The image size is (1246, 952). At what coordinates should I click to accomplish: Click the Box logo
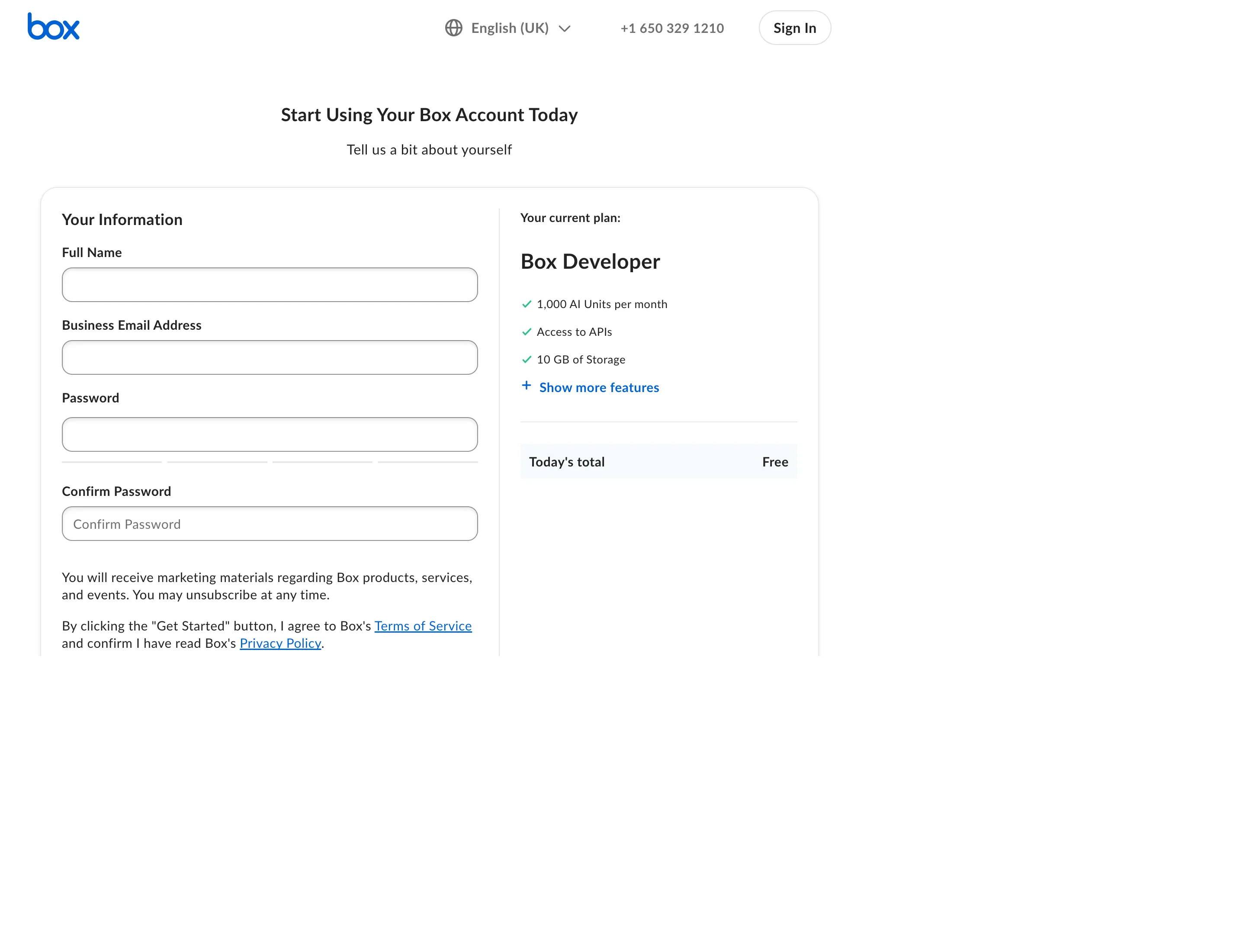53,27
